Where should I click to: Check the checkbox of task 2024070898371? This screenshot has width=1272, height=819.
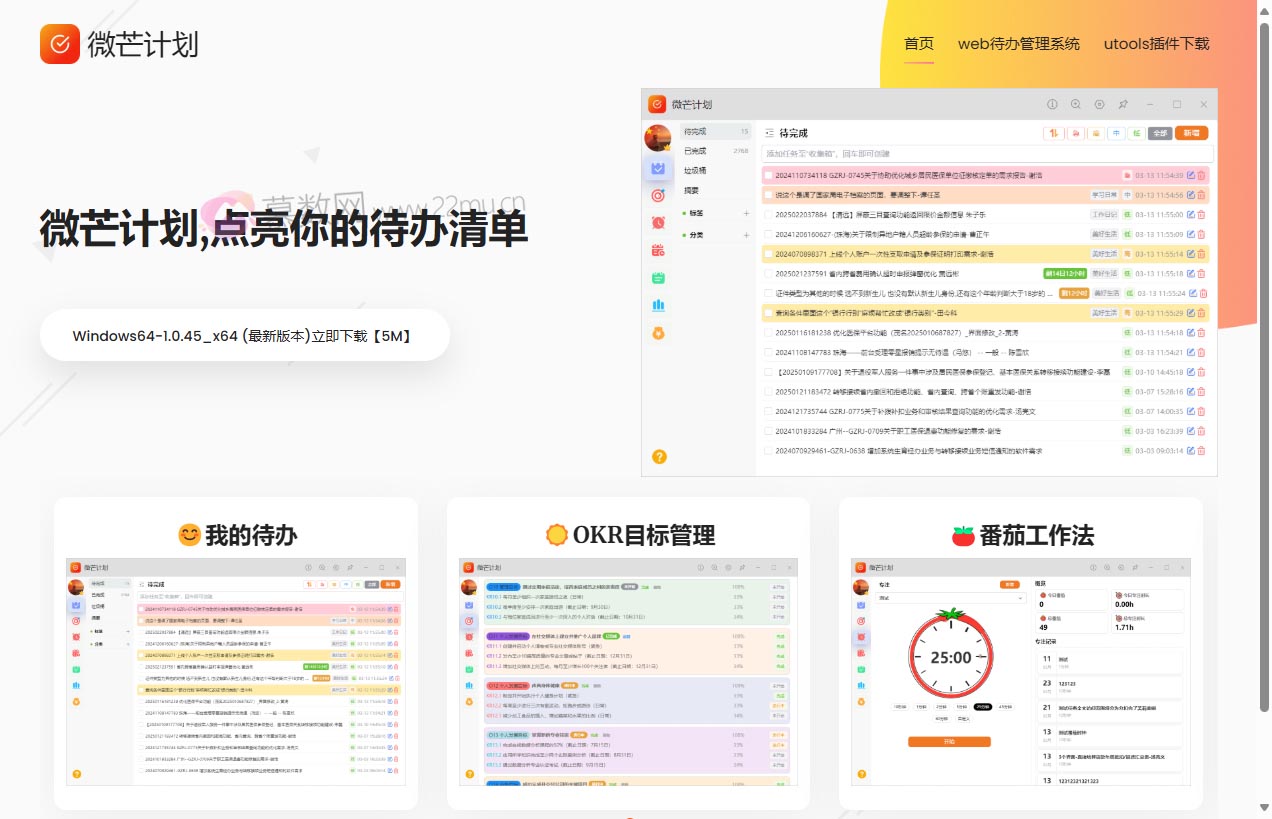click(x=767, y=252)
